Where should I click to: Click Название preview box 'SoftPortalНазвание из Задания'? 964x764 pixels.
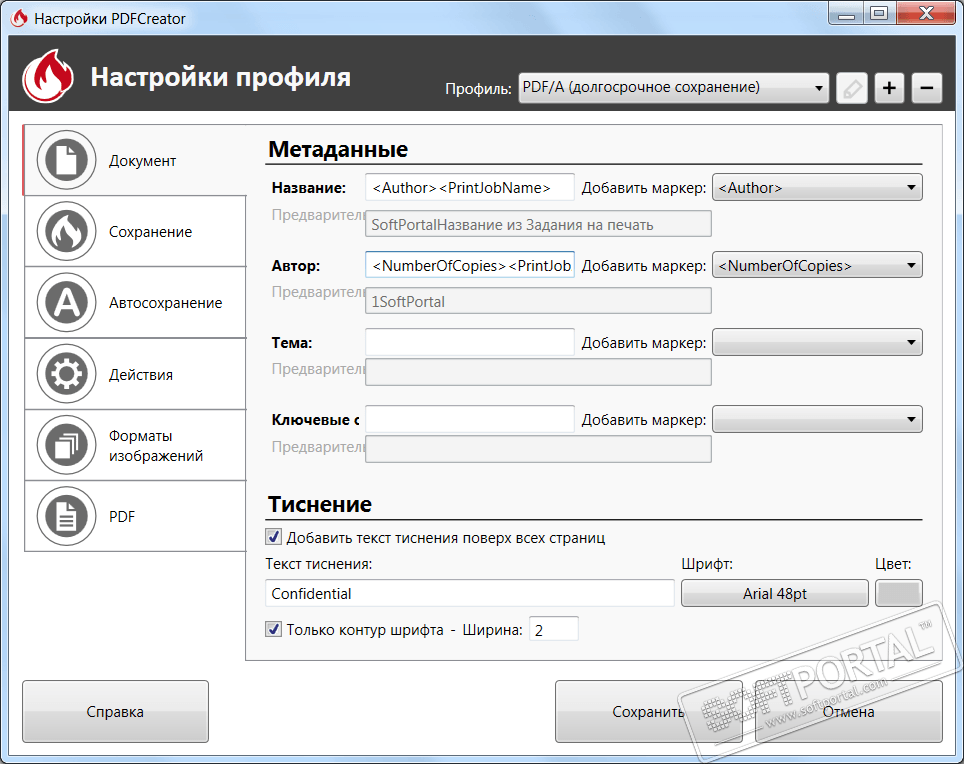pos(538,224)
